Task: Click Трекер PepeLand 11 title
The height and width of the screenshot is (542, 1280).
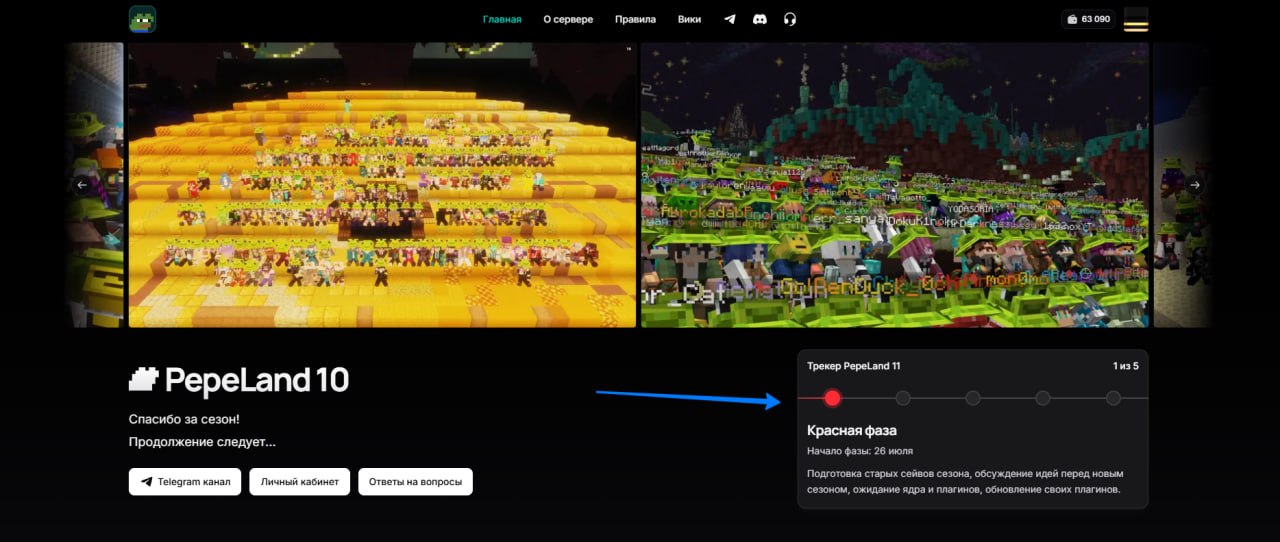Action: coord(854,366)
